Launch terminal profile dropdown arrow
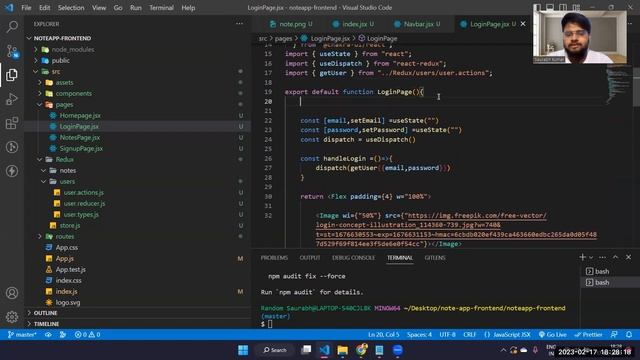Screen dimensions: 640x360 (x=591, y=257)
